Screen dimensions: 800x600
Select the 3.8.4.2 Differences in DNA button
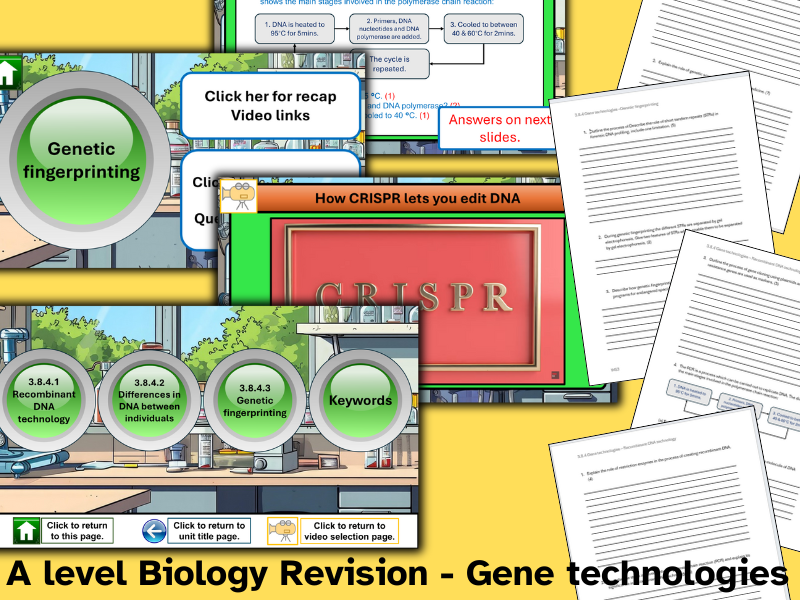coord(151,396)
